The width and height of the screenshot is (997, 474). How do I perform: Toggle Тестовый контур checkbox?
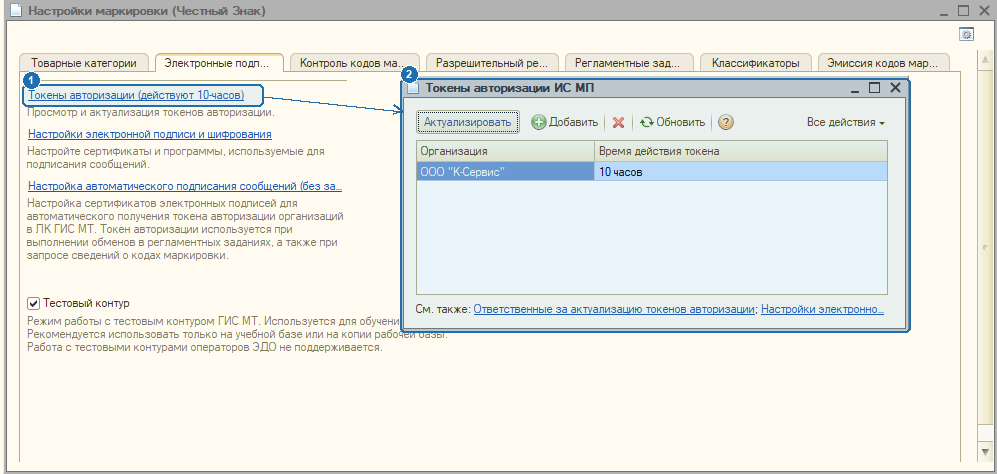coord(34,303)
